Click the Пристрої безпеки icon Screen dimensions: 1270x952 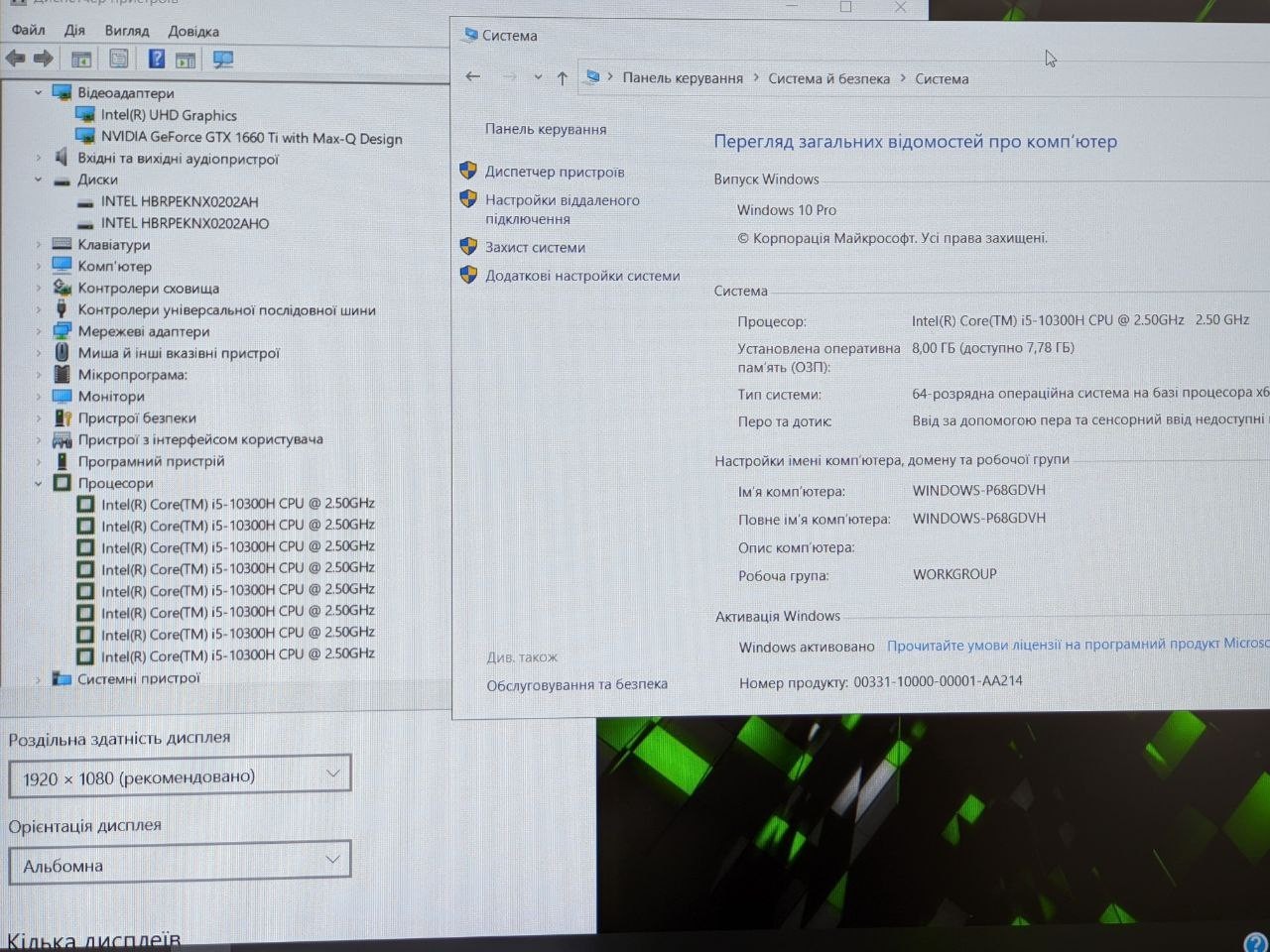click(x=62, y=417)
